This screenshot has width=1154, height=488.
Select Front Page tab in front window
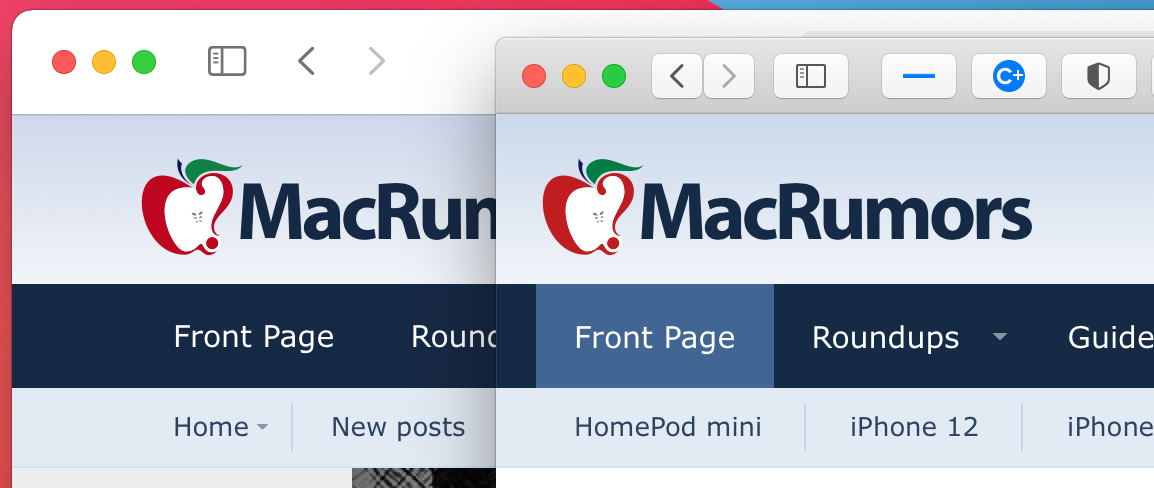[x=655, y=336]
